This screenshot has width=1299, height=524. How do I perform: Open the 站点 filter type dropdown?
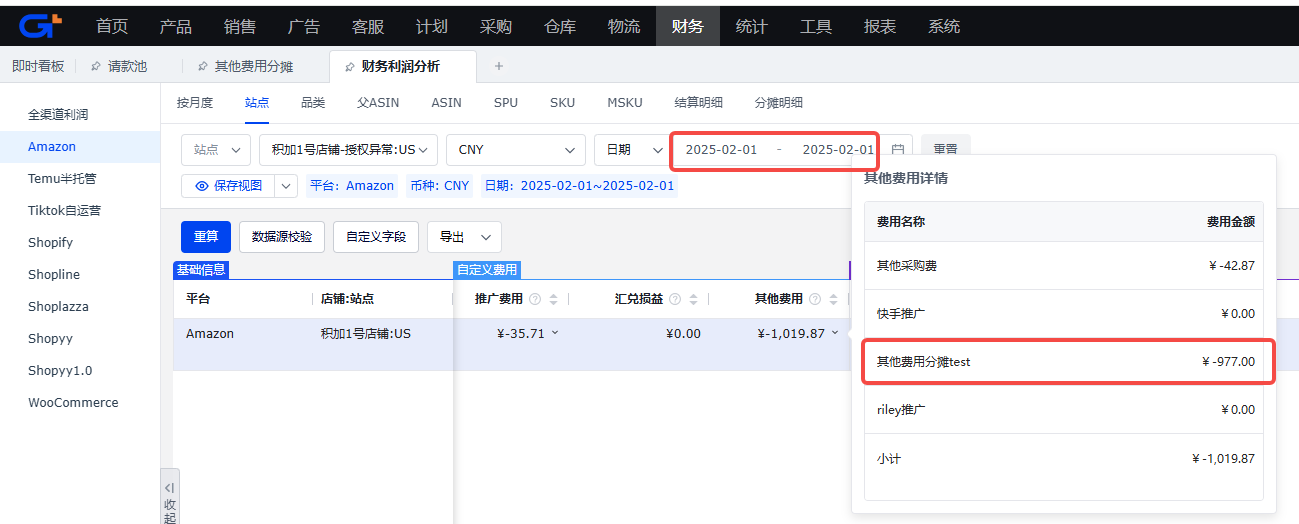[x=216, y=149]
